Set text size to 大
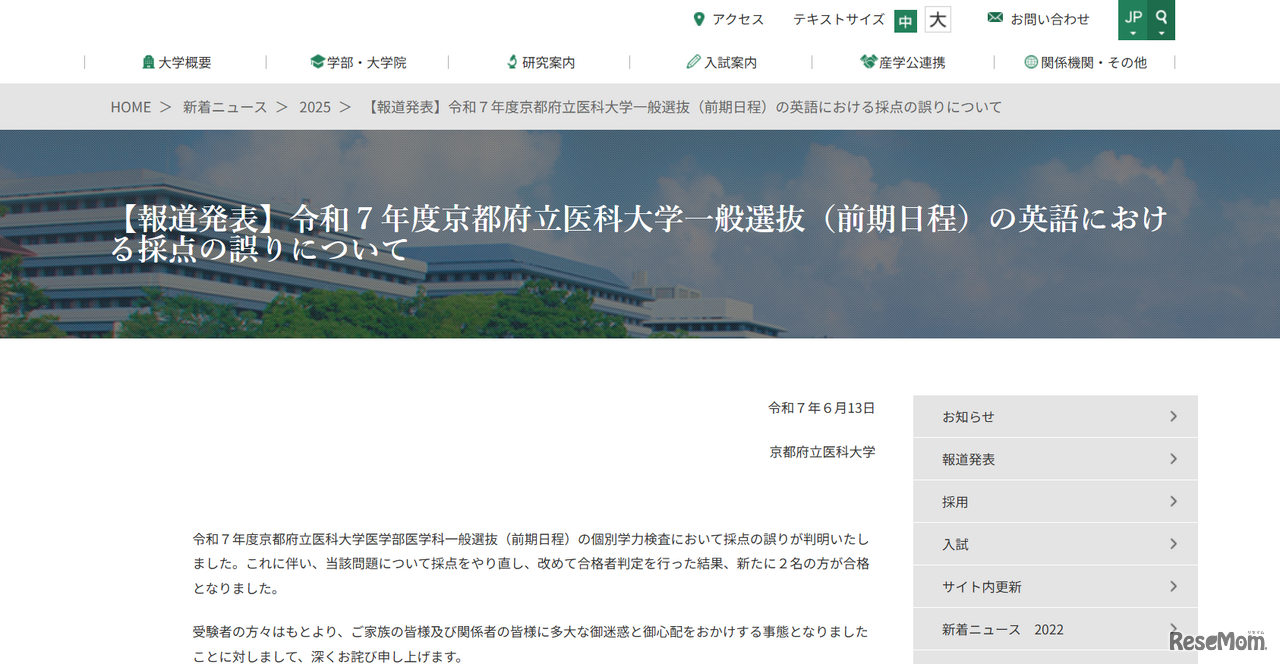 pos(937,20)
